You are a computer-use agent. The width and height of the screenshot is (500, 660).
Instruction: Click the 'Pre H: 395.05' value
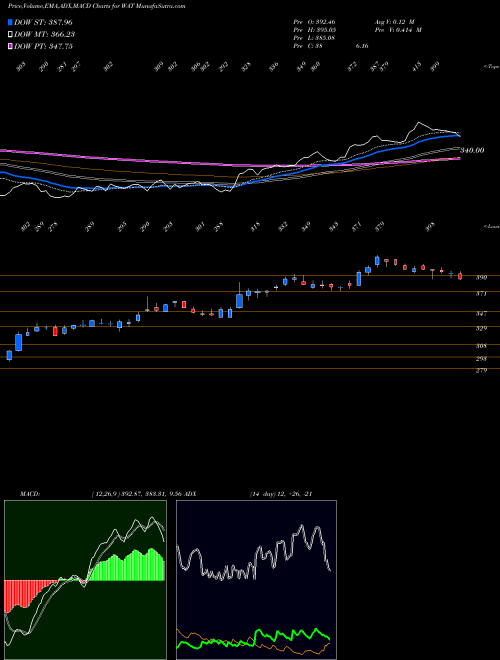(314, 29)
